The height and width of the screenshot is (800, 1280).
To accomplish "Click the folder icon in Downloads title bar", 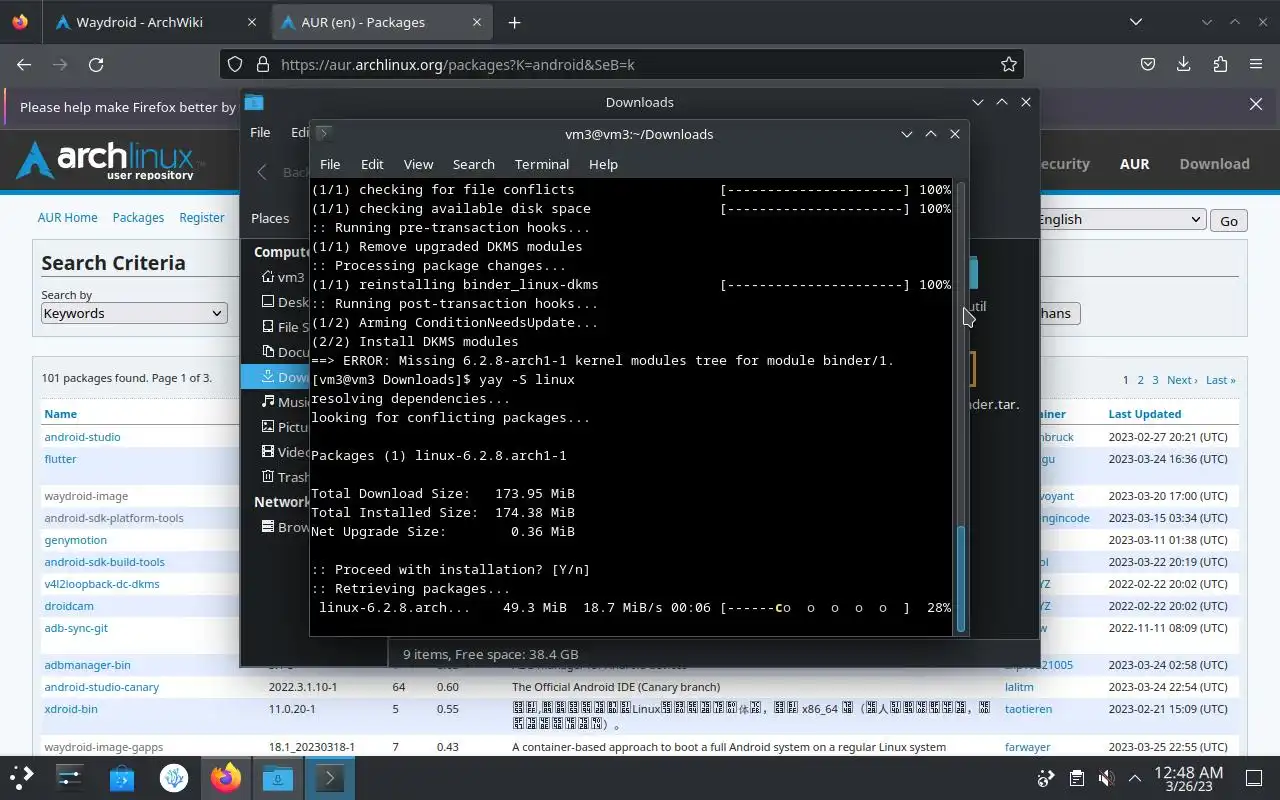I will [x=254, y=102].
